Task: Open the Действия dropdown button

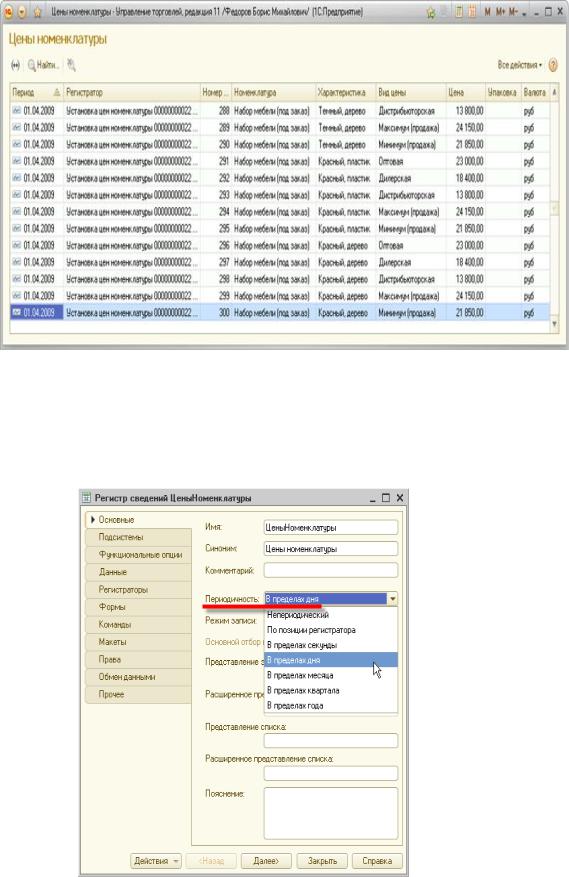Action: (156, 861)
